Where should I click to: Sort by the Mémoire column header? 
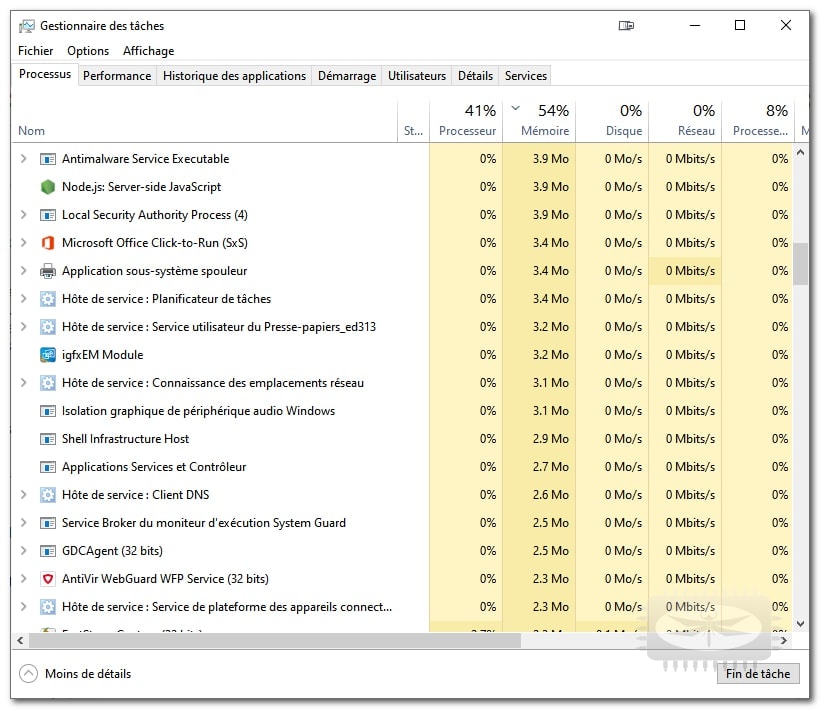[x=539, y=121]
